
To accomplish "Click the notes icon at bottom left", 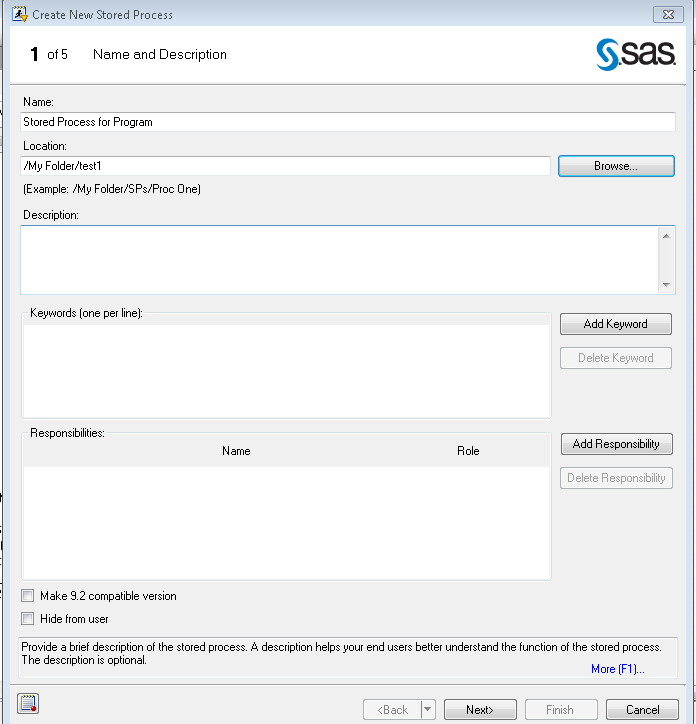I will click(x=28, y=703).
